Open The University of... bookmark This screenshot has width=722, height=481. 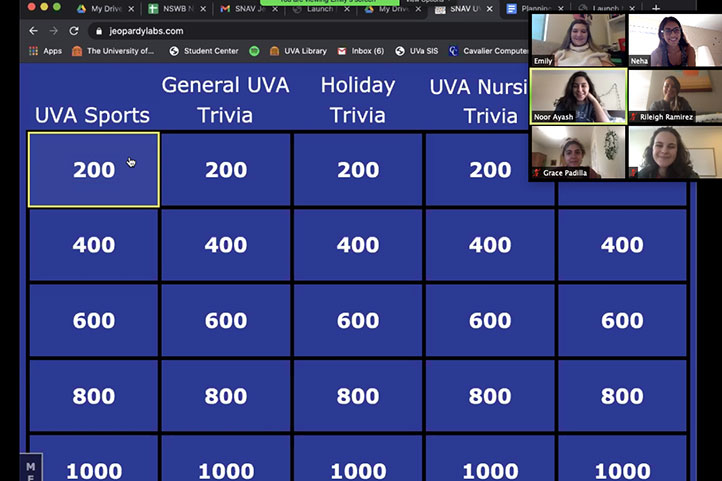tap(113, 51)
